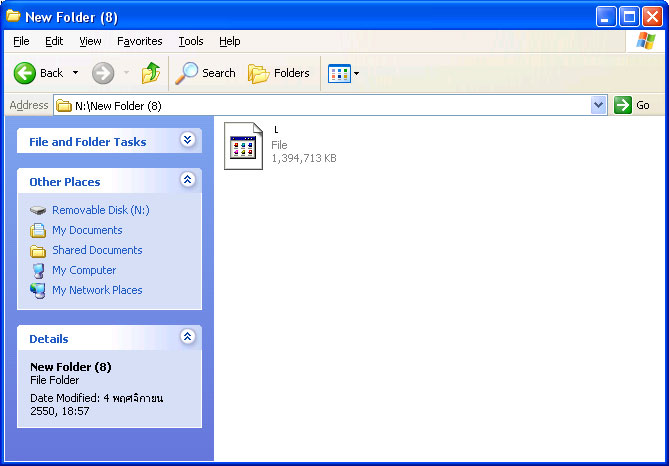Image resolution: width=669 pixels, height=466 pixels.
Task: Open the Back history dropdown arrow
Action: point(76,73)
